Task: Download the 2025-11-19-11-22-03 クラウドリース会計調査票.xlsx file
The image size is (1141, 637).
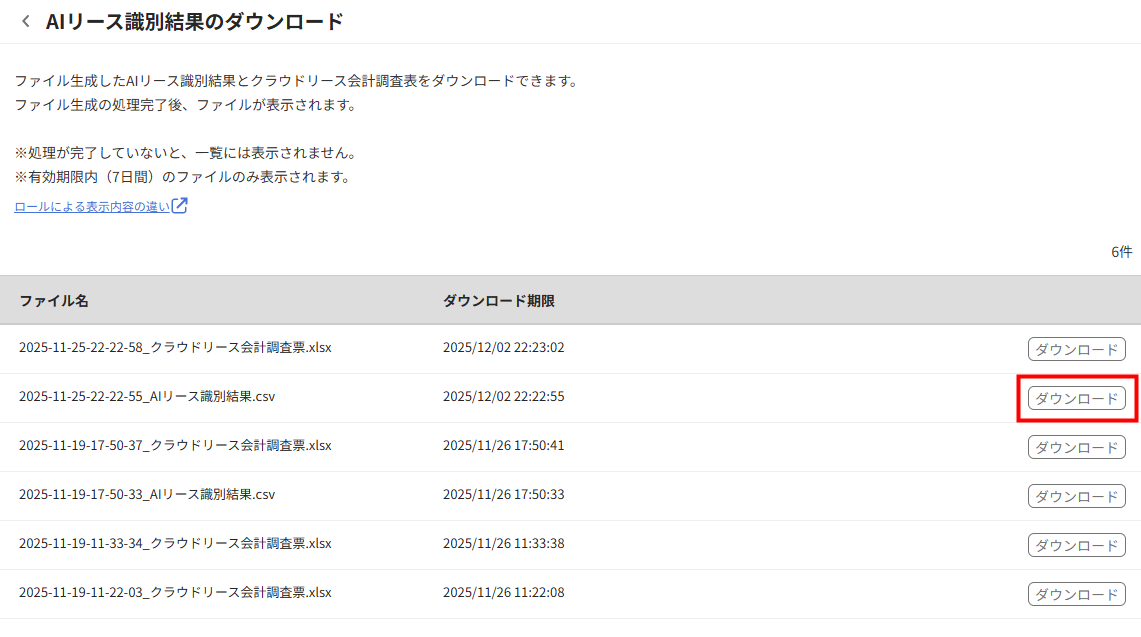Action: [x=1076, y=594]
